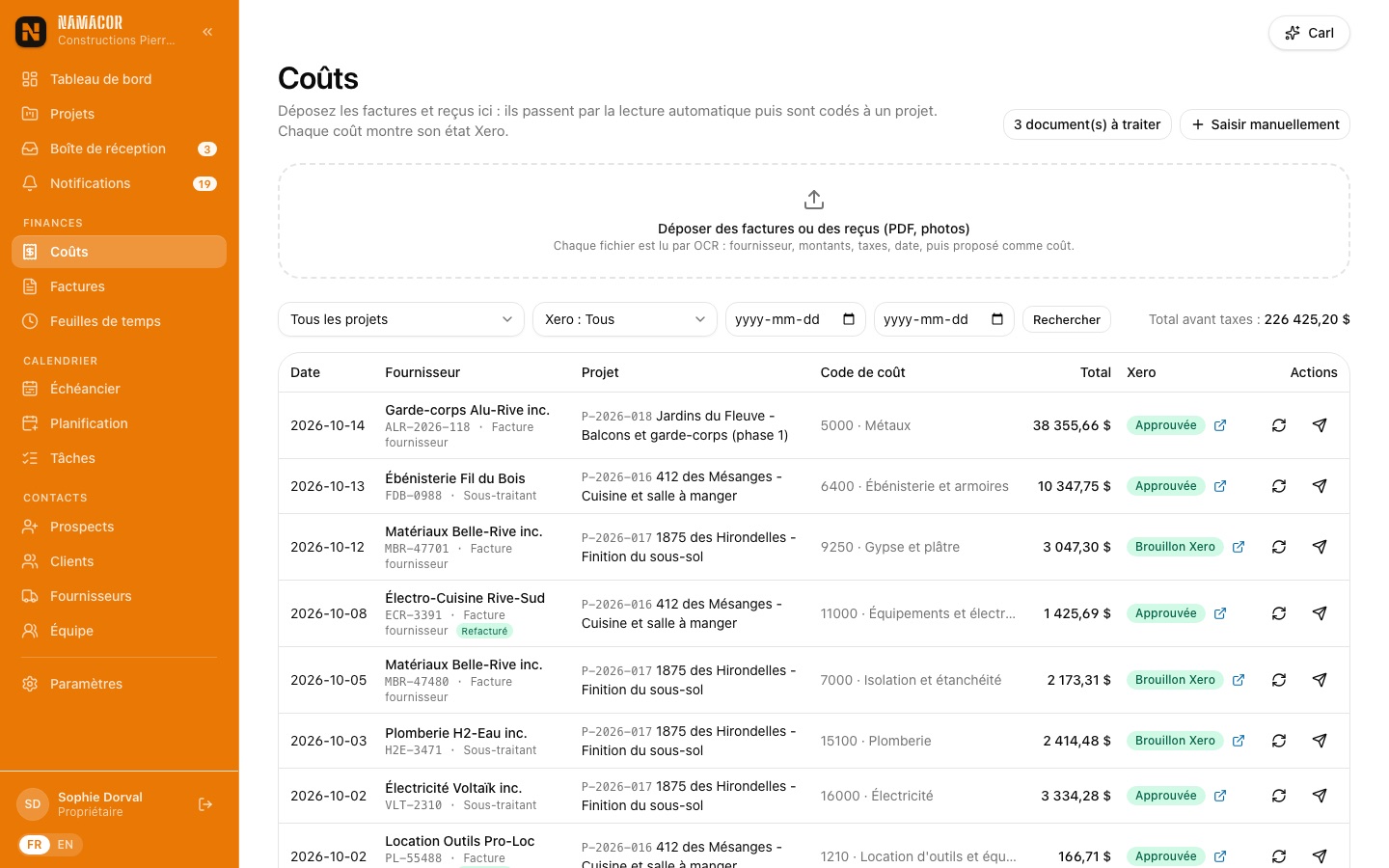Open calendar picker of the second date field
Image resolution: width=1389 pixels, height=868 pixels.
(997, 319)
